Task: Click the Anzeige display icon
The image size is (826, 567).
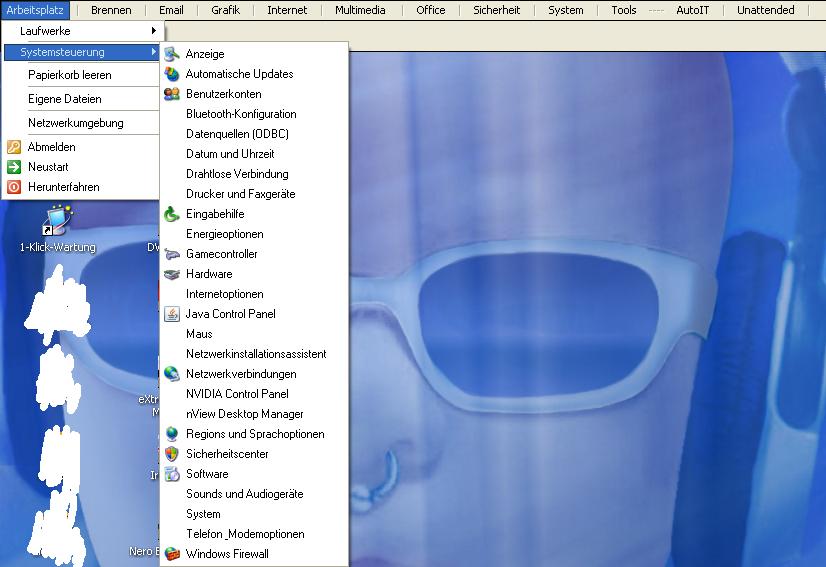Action: (172, 54)
